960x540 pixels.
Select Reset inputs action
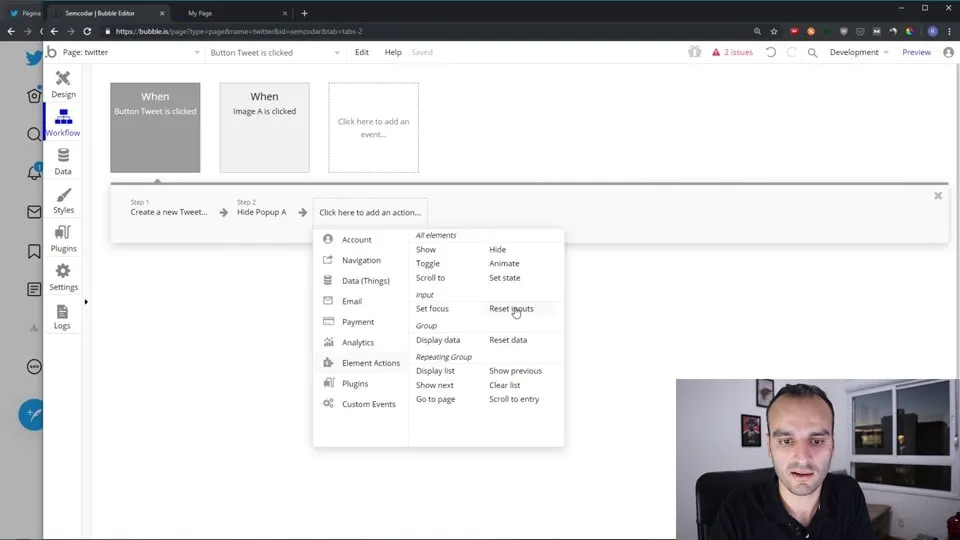[x=511, y=309]
